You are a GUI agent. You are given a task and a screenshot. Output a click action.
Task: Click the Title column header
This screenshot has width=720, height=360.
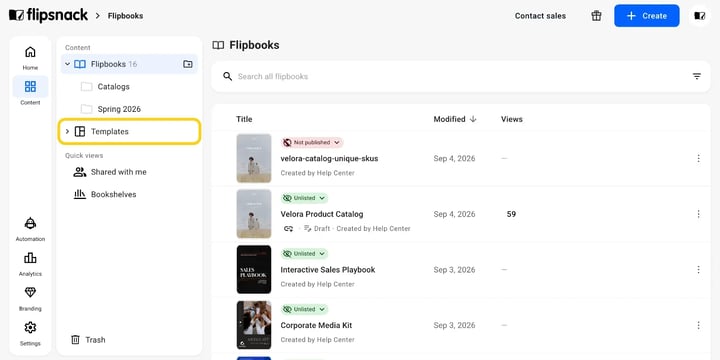tap(244, 119)
